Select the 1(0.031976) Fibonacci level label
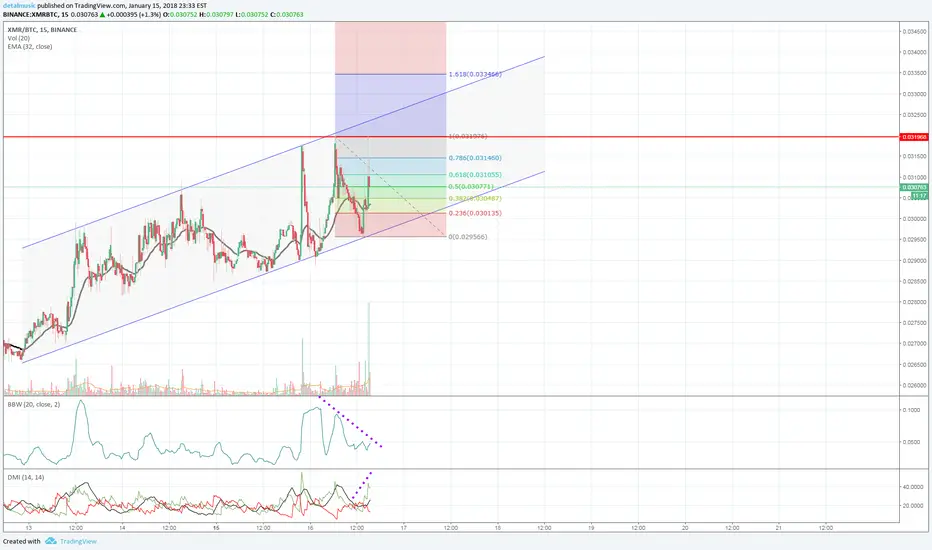This screenshot has height=550, width=932. coord(468,136)
